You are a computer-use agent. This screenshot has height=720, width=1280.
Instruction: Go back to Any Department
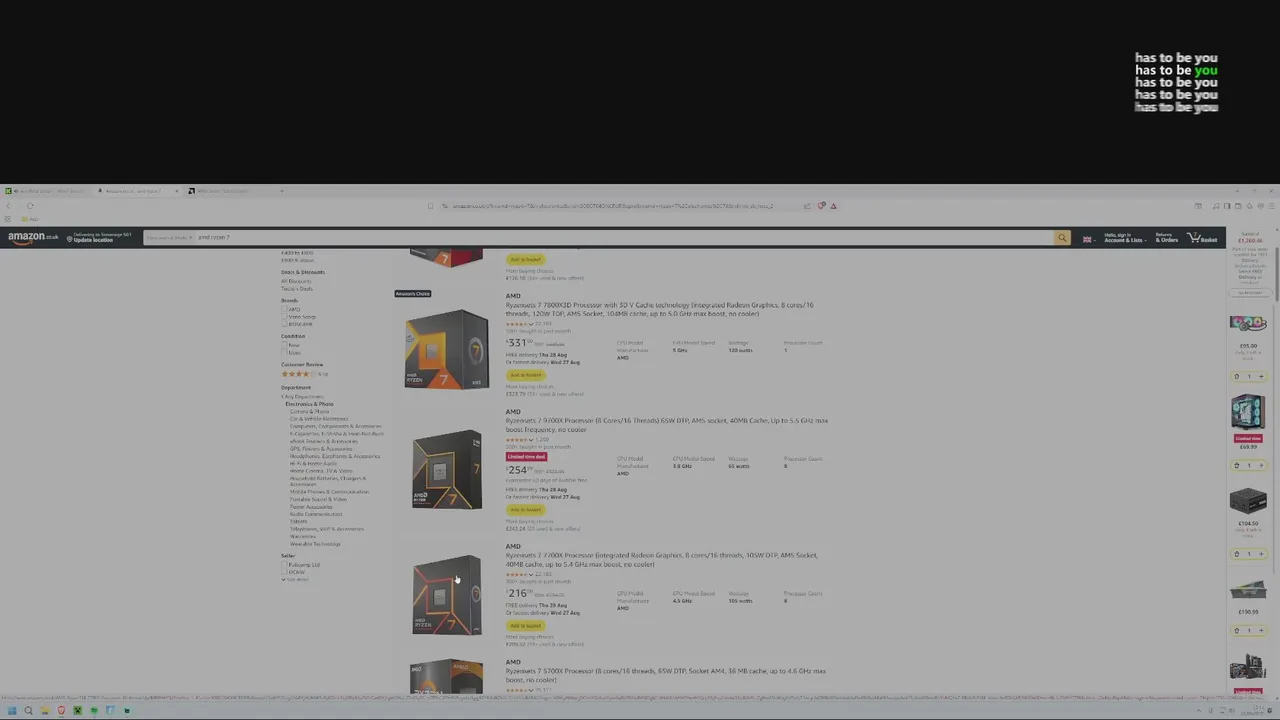click(x=302, y=396)
